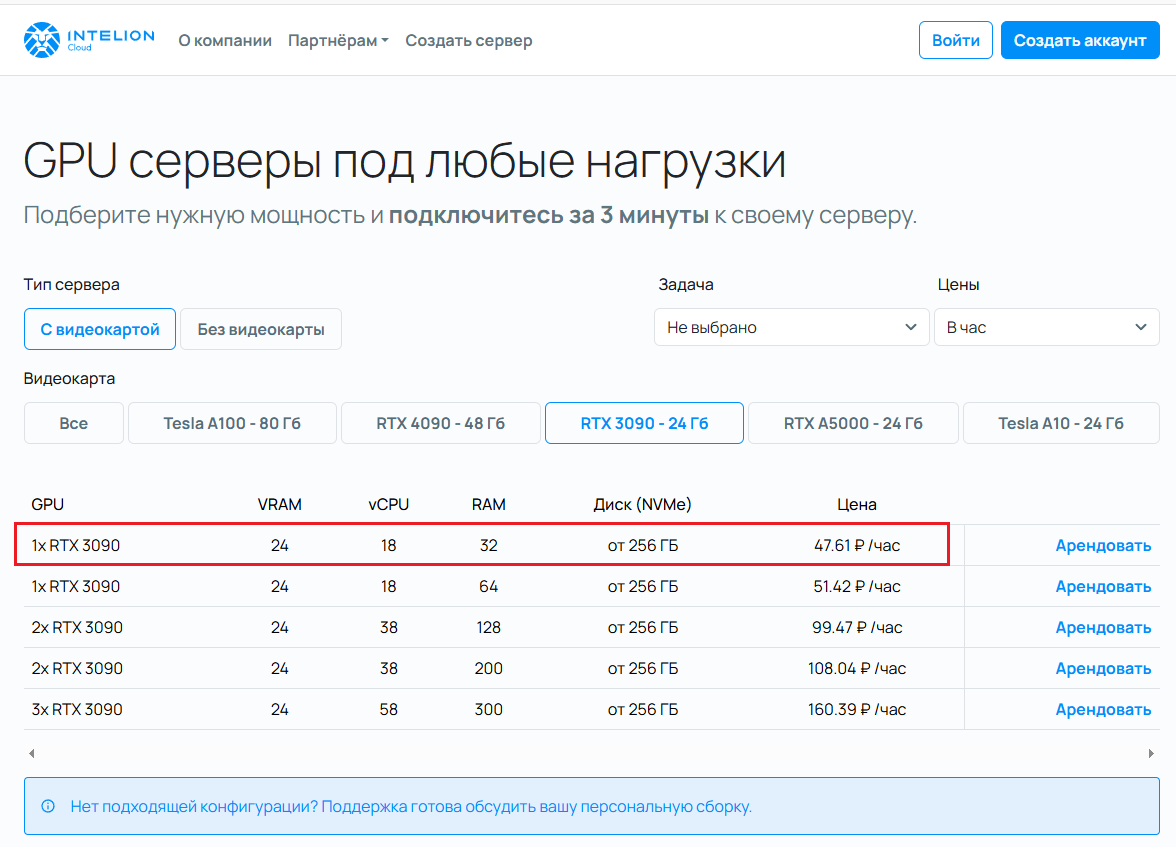Image resolution: width=1176 pixels, height=847 pixels.
Task: Rent the 51.42 ₽/час RTX 3090 server
Action: (x=1103, y=587)
